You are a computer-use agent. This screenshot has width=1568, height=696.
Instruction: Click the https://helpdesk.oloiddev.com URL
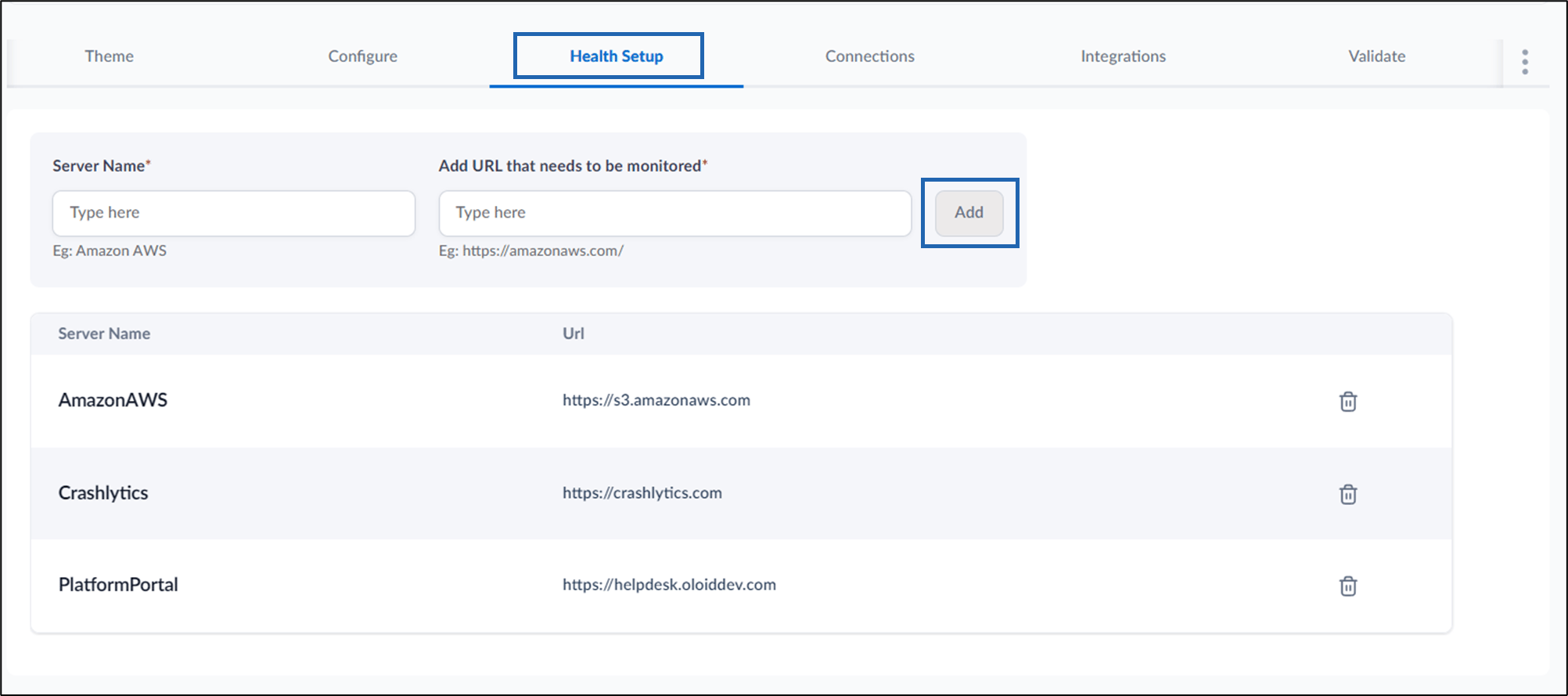coord(669,585)
